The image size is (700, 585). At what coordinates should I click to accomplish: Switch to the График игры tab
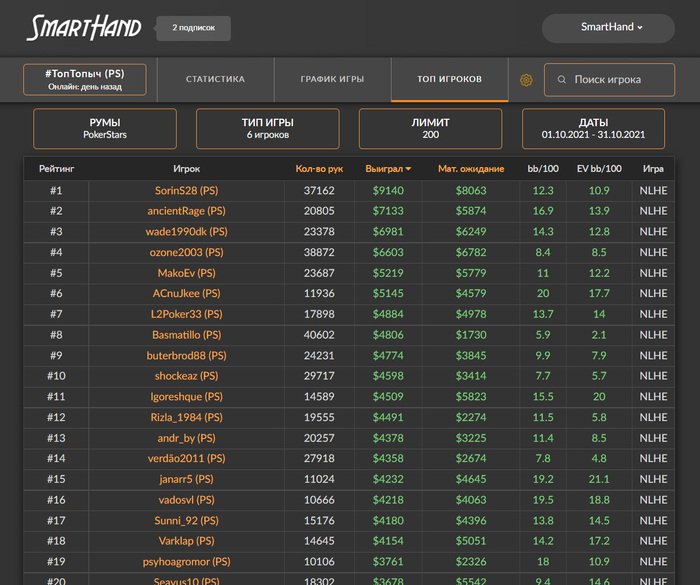[332, 79]
